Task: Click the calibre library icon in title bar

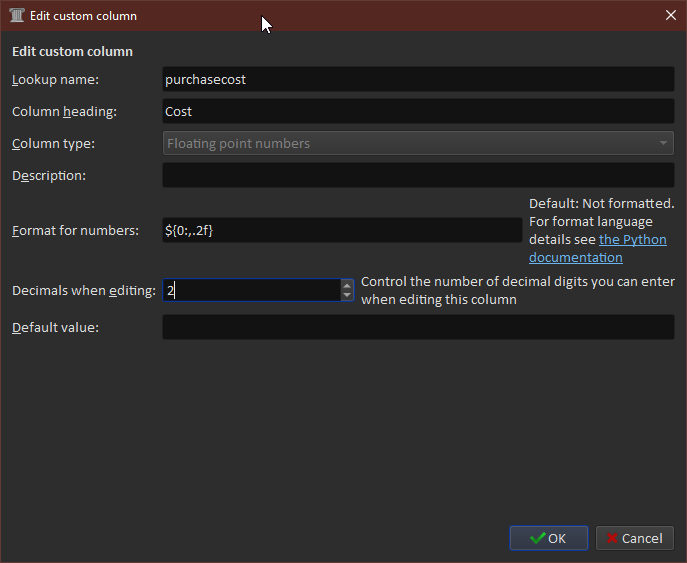Action: (17, 16)
